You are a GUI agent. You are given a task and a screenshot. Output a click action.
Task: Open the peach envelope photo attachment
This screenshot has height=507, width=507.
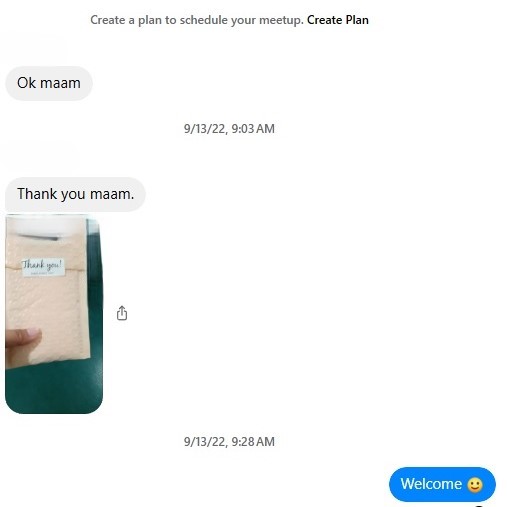coord(54,314)
